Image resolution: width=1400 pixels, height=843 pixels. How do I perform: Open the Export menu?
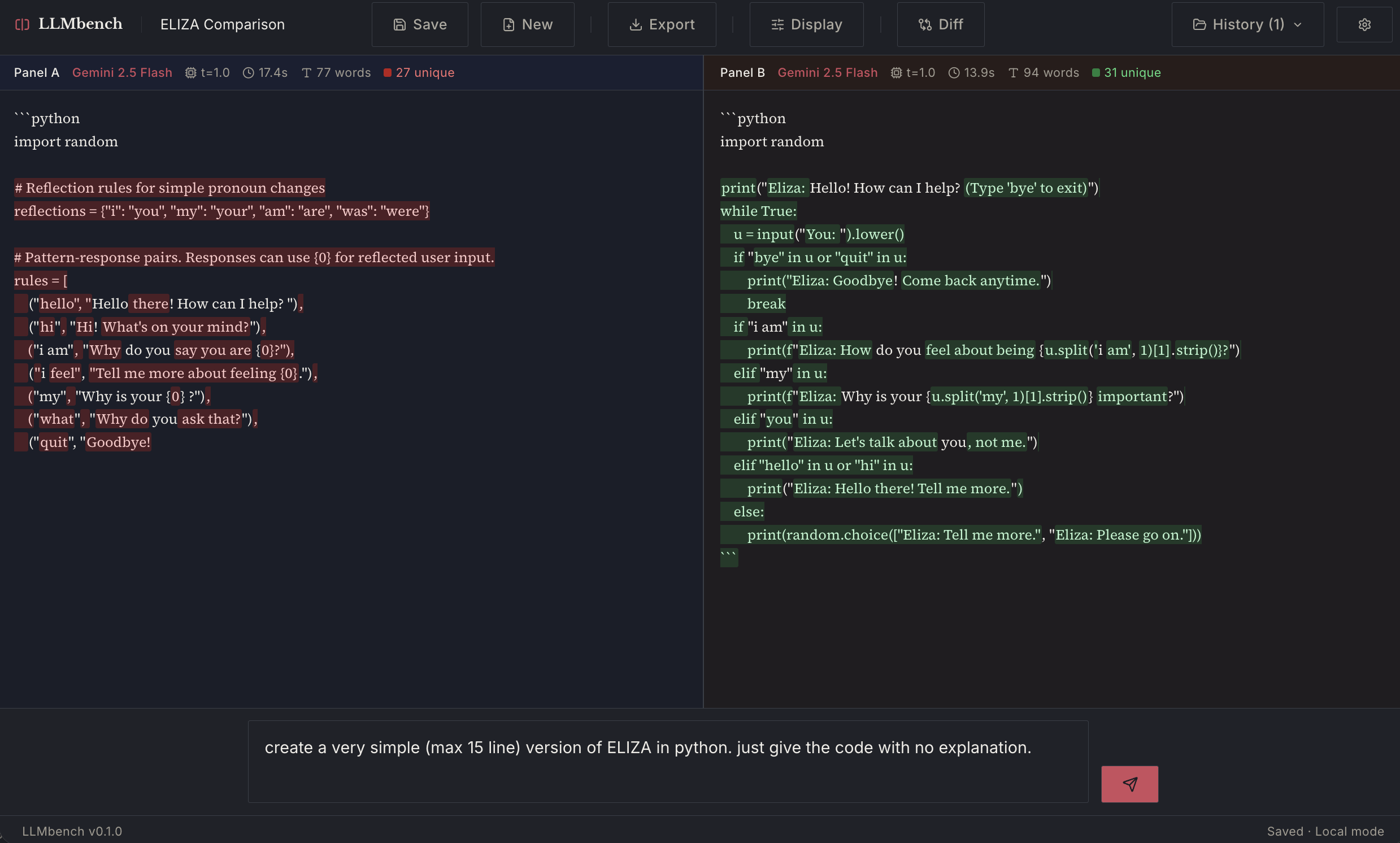[662, 24]
